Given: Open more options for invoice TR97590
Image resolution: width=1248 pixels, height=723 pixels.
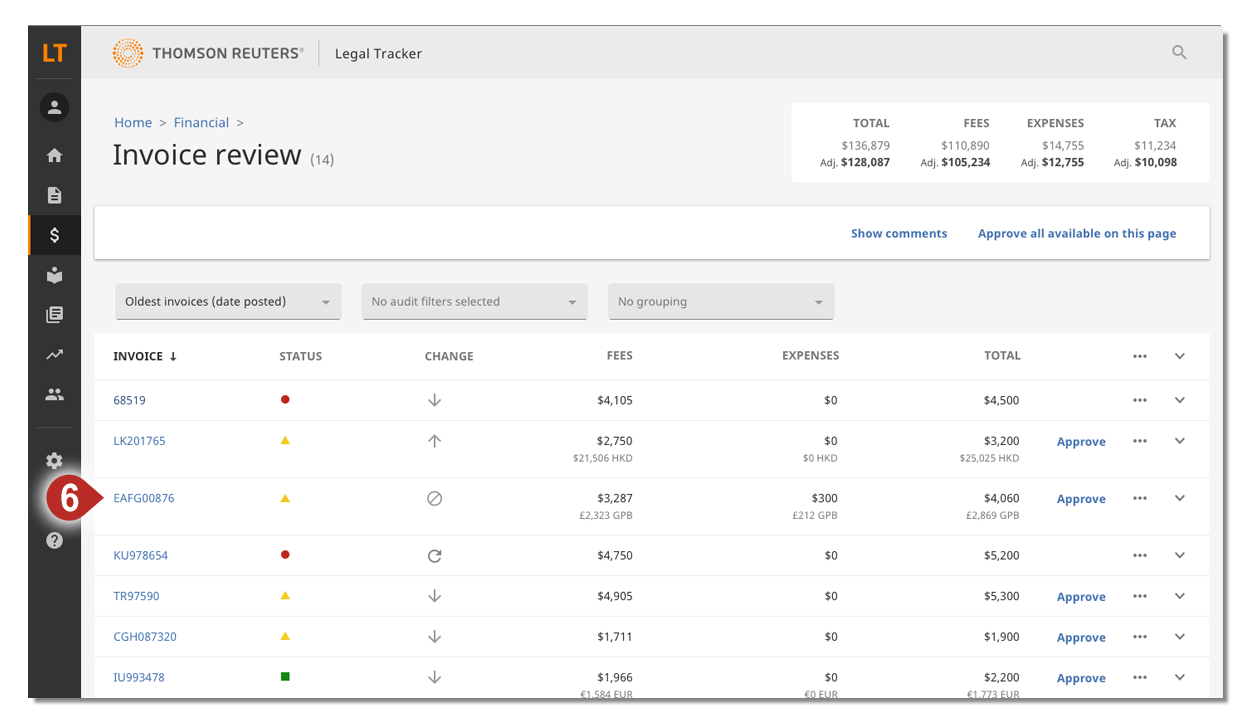Looking at the screenshot, I should click(1139, 596).
